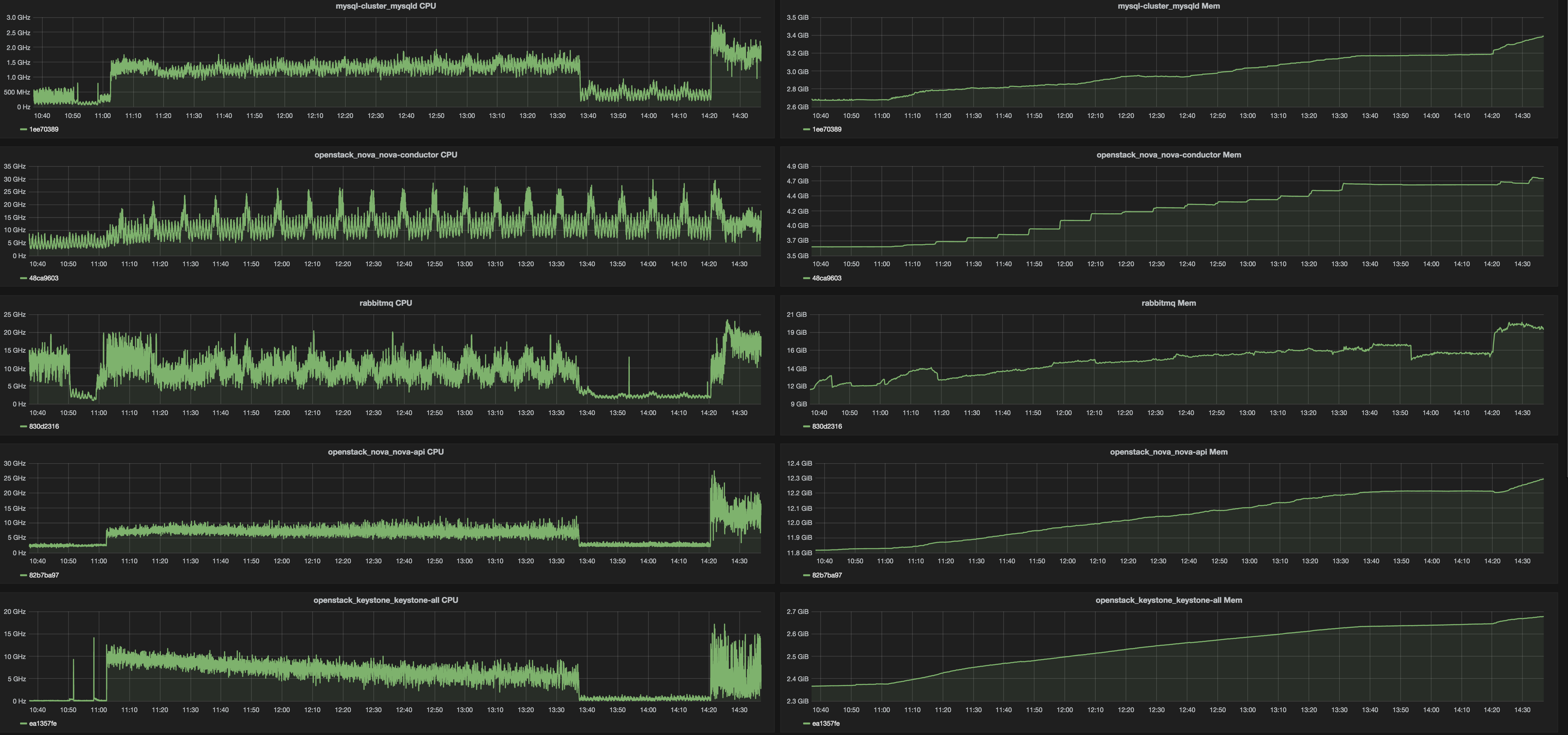Open the rabbitmq CPU panel title menu
The height and width of the screenshot is (735, 1568).
(385, 303)
